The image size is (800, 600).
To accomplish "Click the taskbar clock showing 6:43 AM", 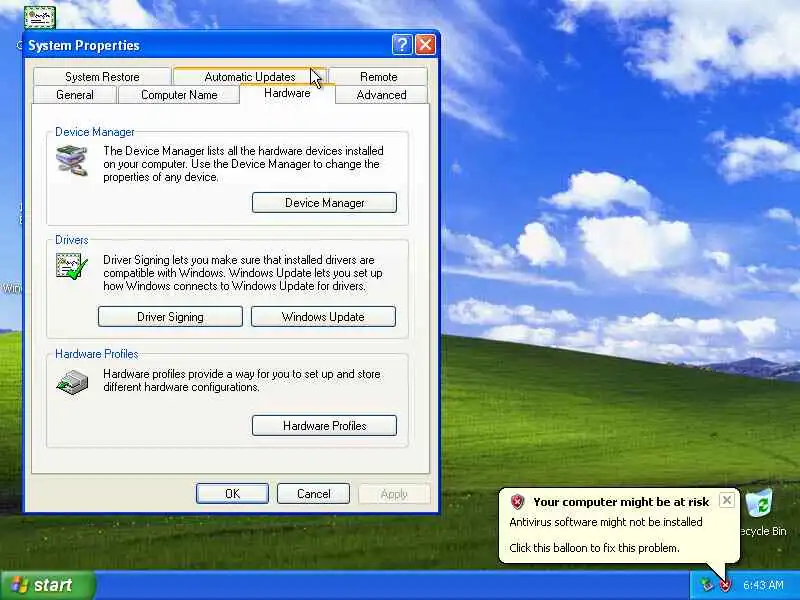I will click(763, 585).
